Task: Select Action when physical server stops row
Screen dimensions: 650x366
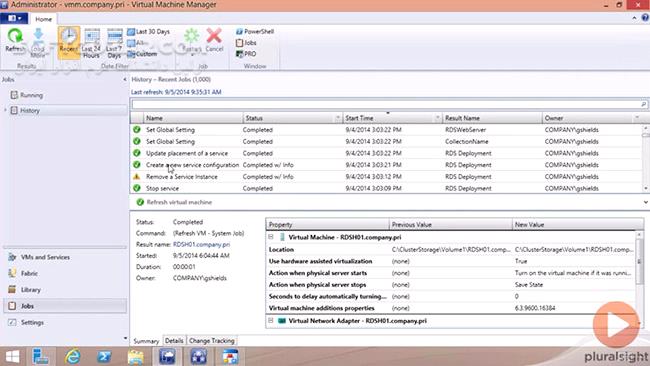Action: [x=451, y=285]
